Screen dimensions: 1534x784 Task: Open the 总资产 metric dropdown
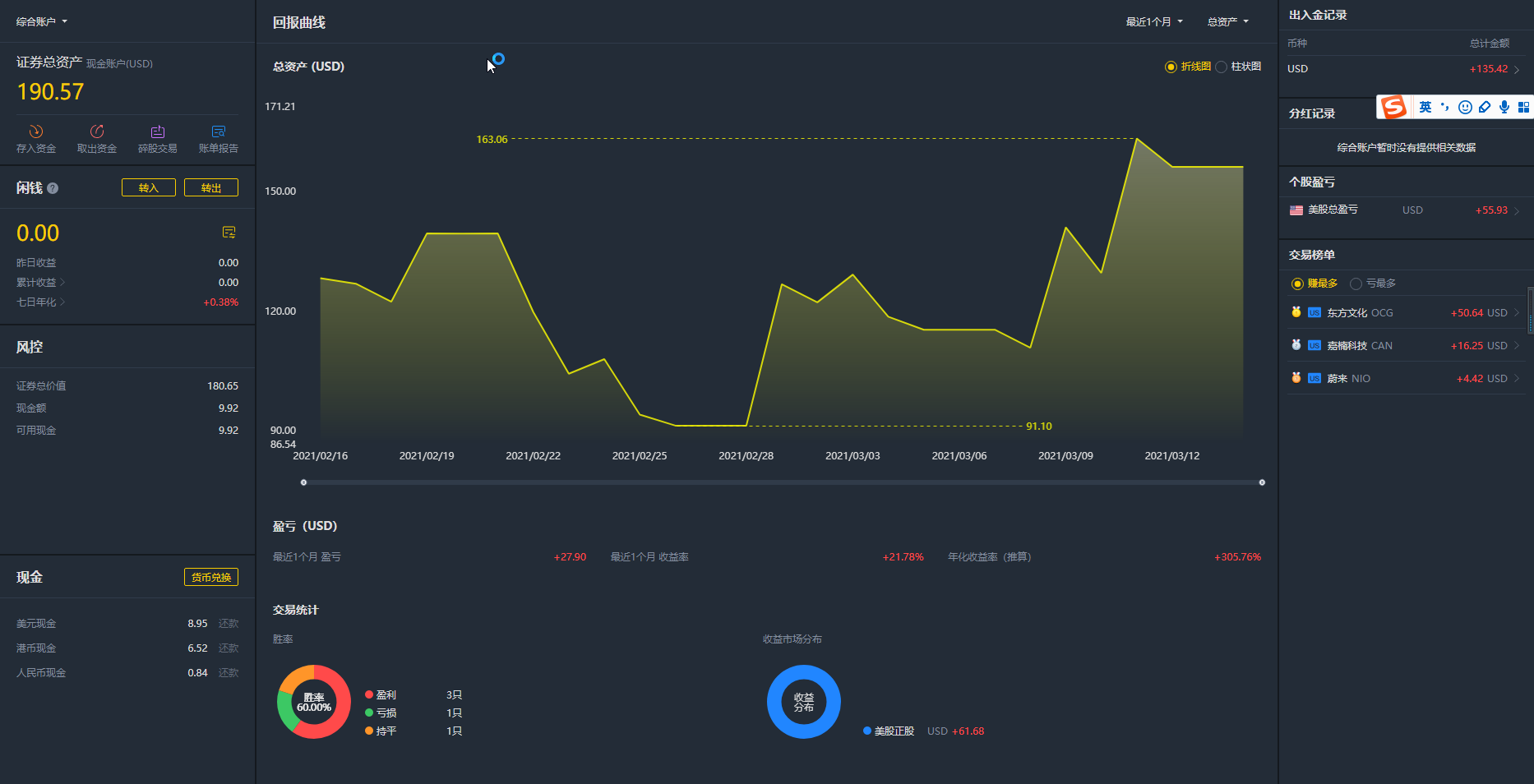click(1228, 22)
